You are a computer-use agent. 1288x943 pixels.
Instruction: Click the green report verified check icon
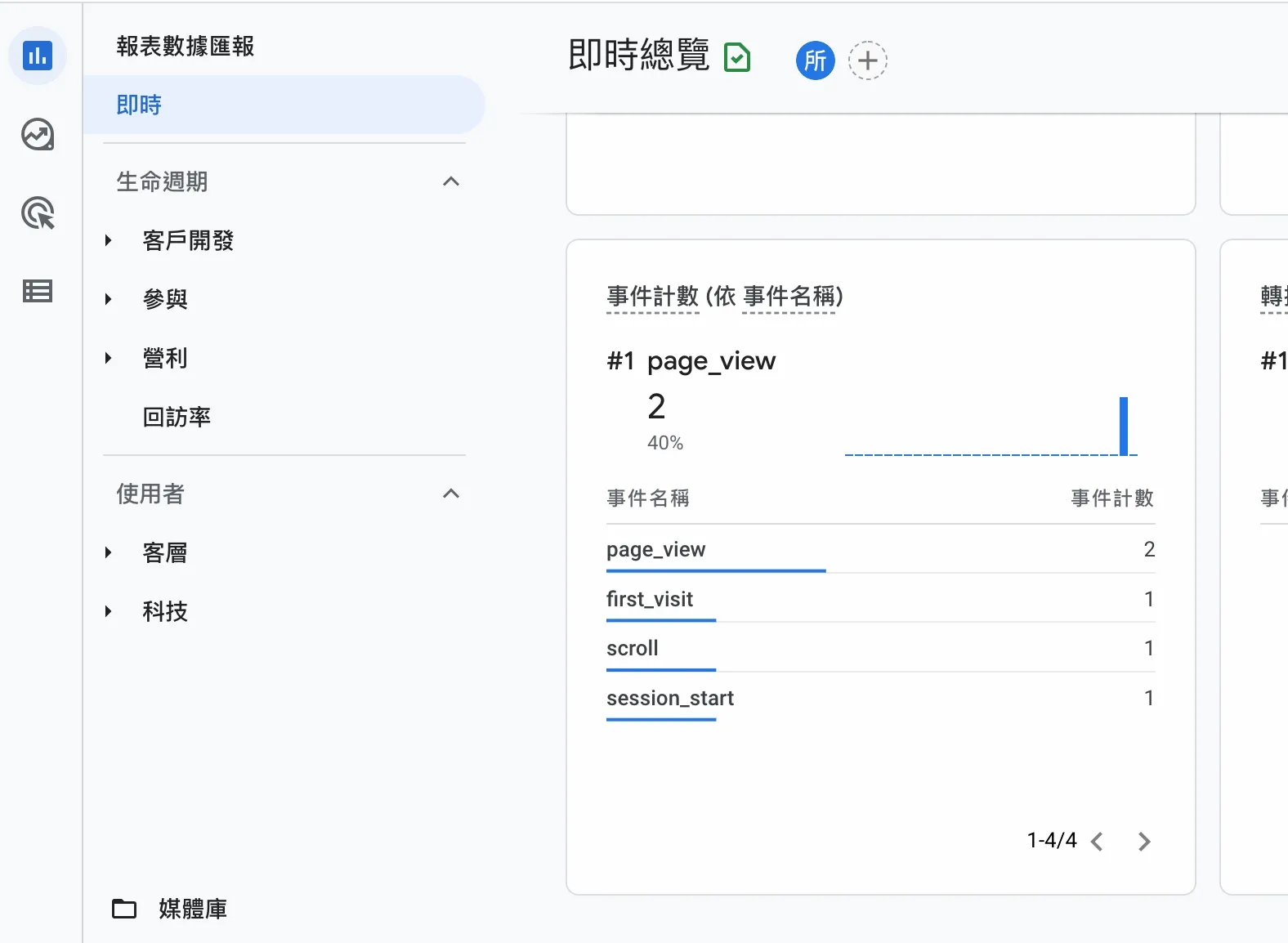[x=737, y=58]
